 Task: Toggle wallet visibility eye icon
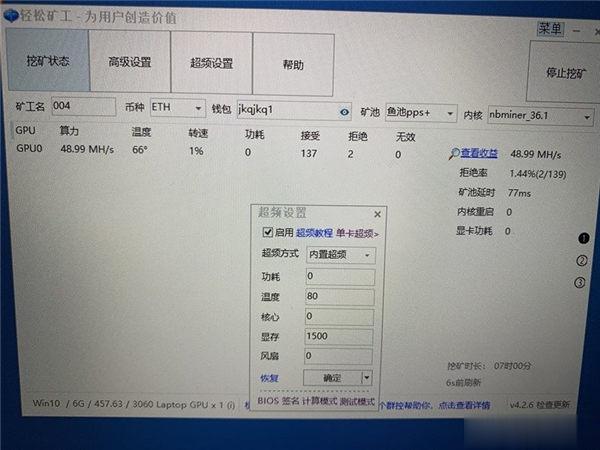click(x=344, y=112)
